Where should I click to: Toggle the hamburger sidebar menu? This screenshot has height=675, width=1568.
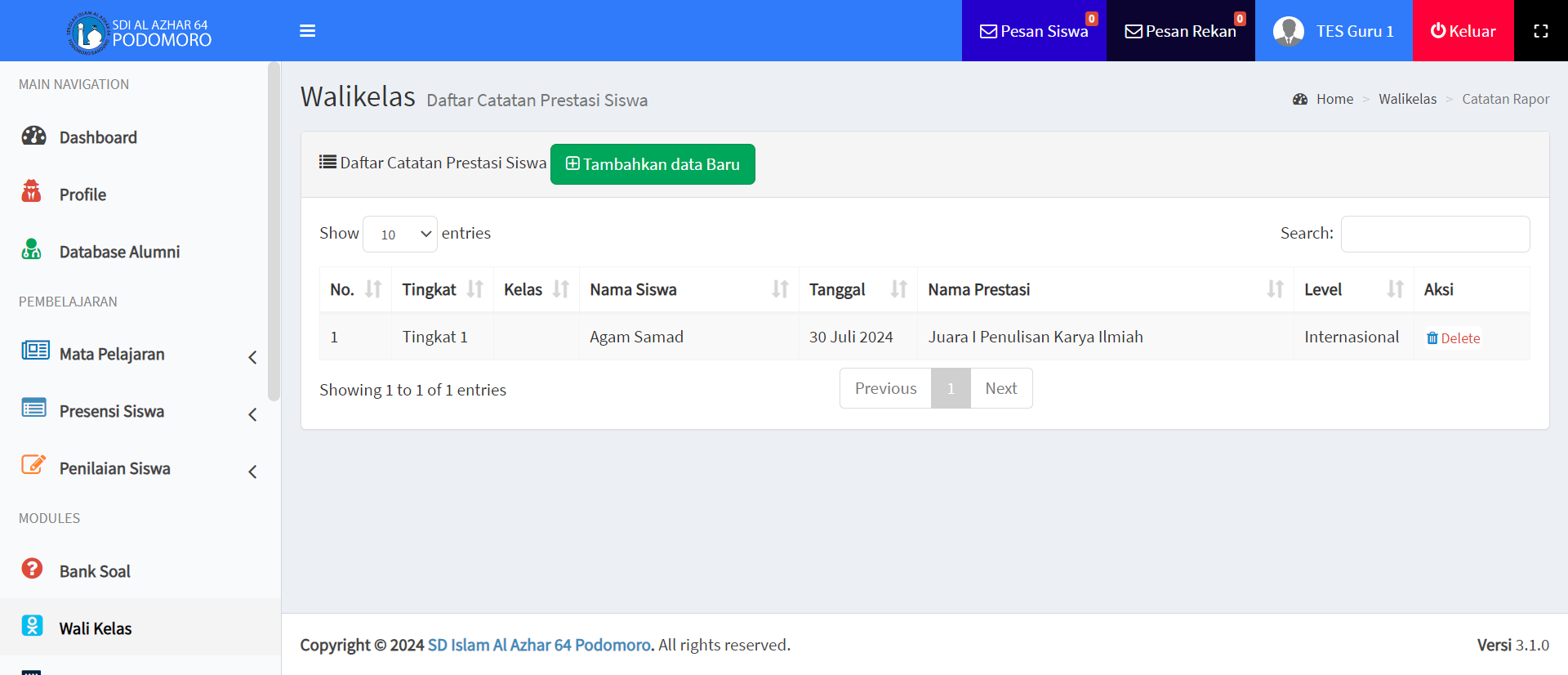pyautogui.click(x=307, y=31)
